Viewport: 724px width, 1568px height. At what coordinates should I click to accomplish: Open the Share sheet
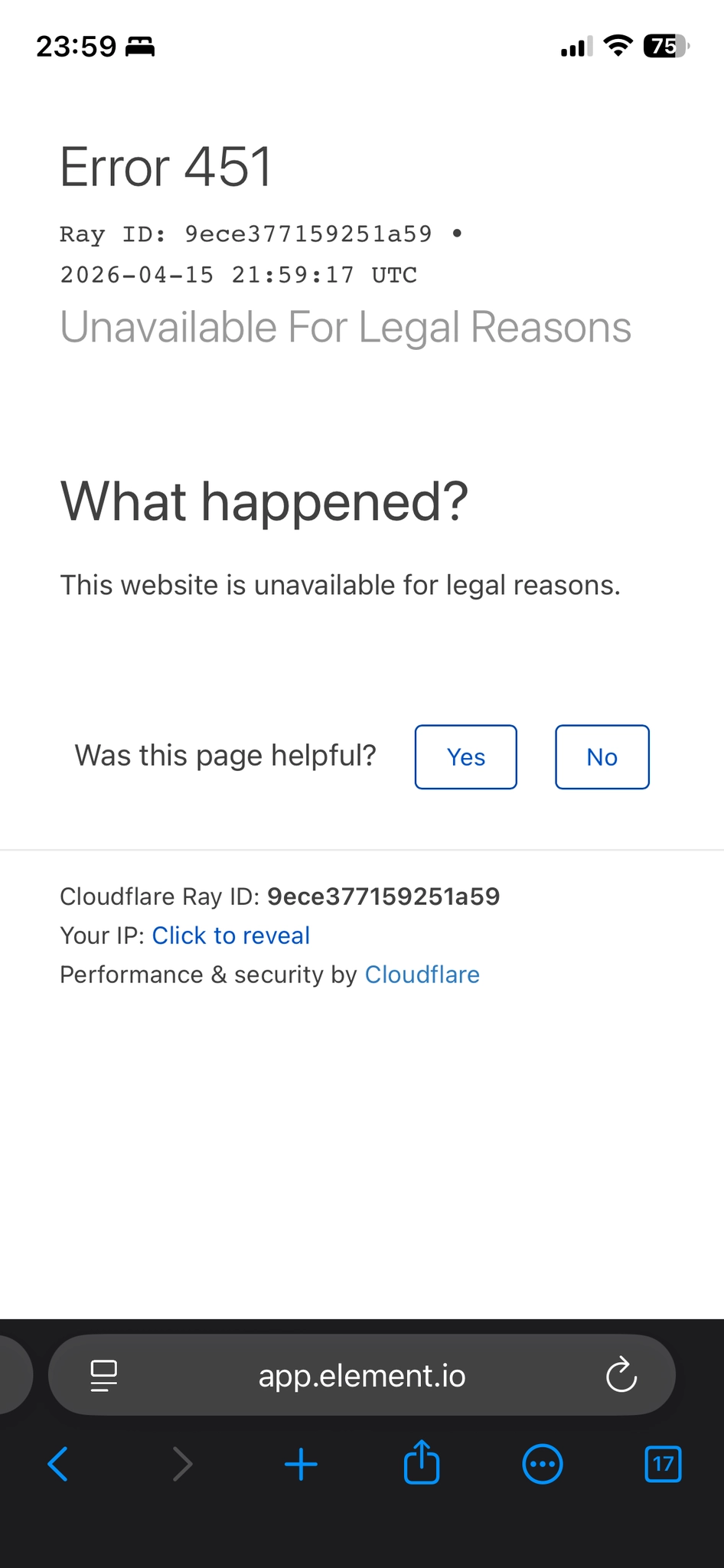[x=422, y=1462]
